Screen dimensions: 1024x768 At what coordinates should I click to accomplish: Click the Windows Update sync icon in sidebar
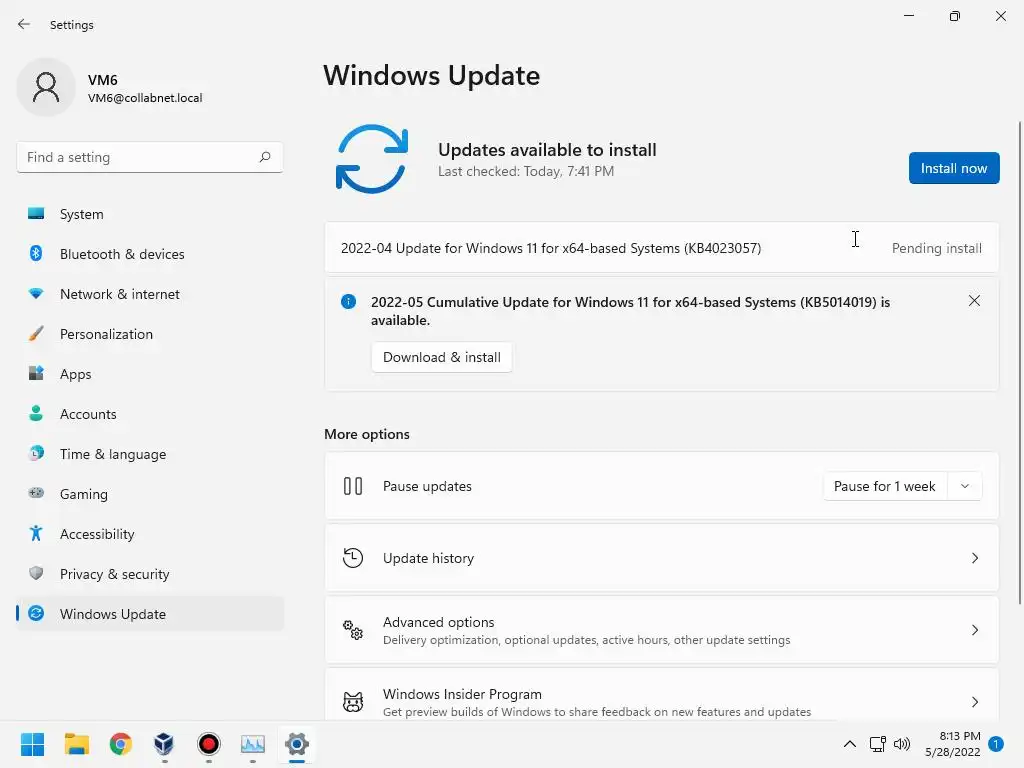tap(36, 613)
